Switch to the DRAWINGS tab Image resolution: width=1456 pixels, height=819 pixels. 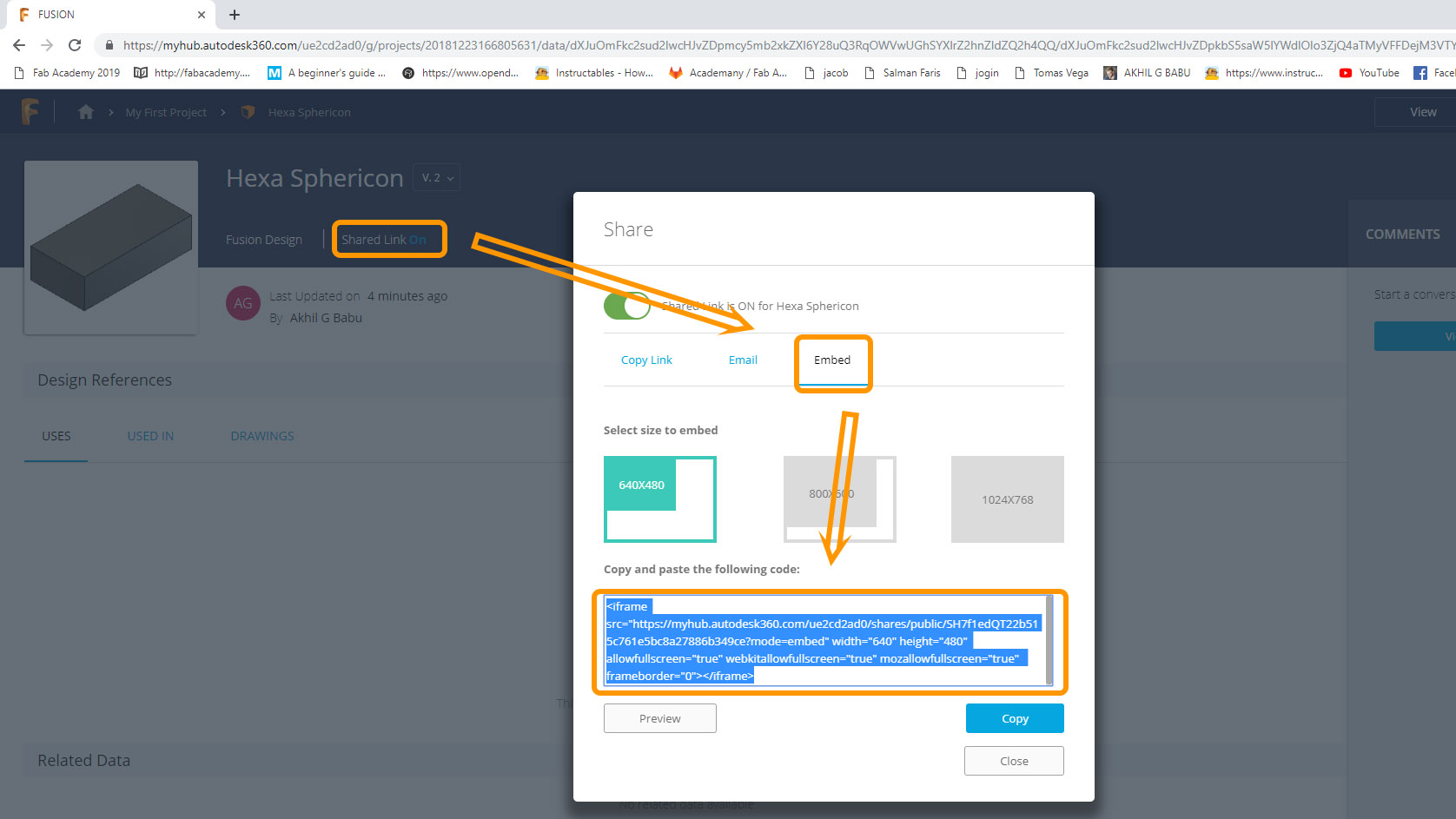pyautogui.click(x=262, y=436)
